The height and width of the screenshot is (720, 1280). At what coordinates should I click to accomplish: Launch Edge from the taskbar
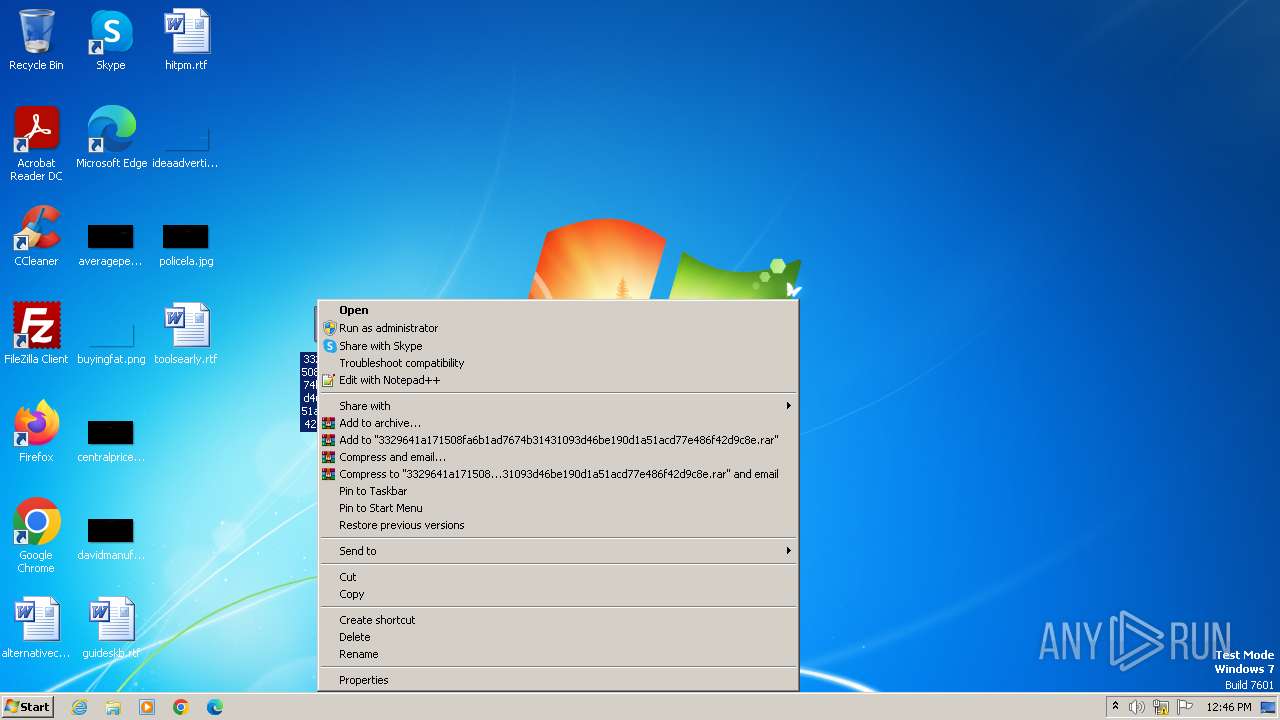215,707
